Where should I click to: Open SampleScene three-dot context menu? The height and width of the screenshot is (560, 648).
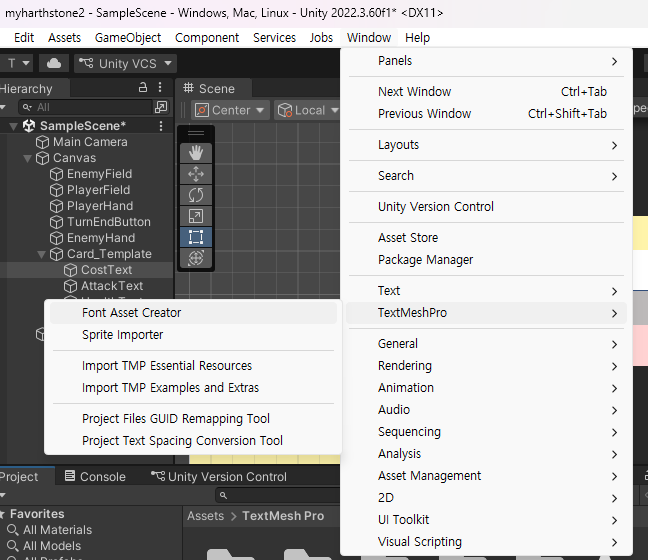161,126
